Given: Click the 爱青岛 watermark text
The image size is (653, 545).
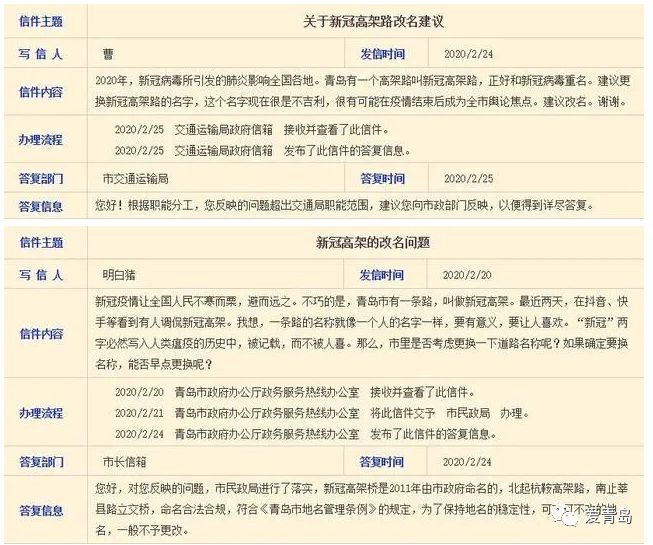Looking at the screenshot, I should click(610, 517).
